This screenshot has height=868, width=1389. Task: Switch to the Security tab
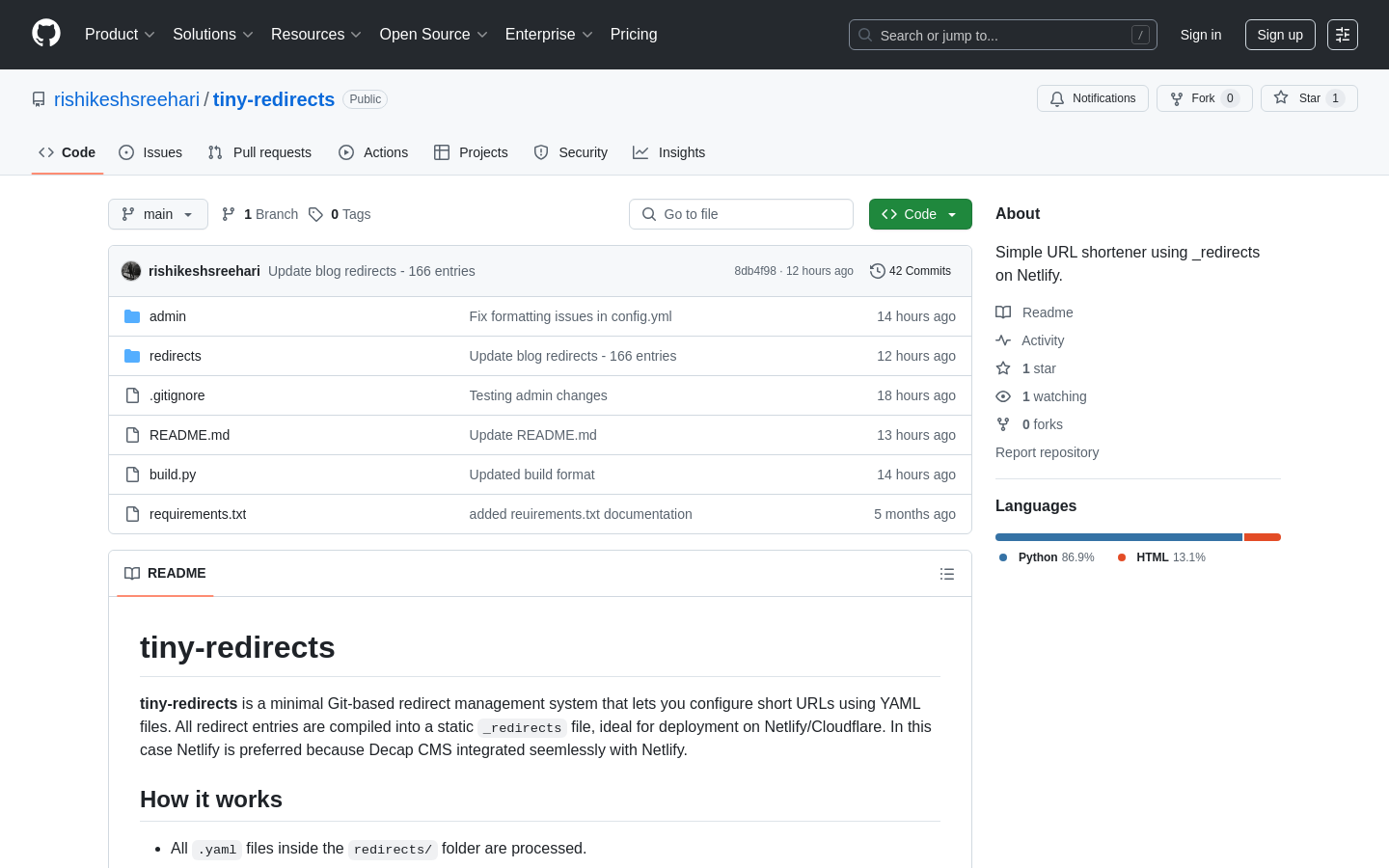coord(571,152)
